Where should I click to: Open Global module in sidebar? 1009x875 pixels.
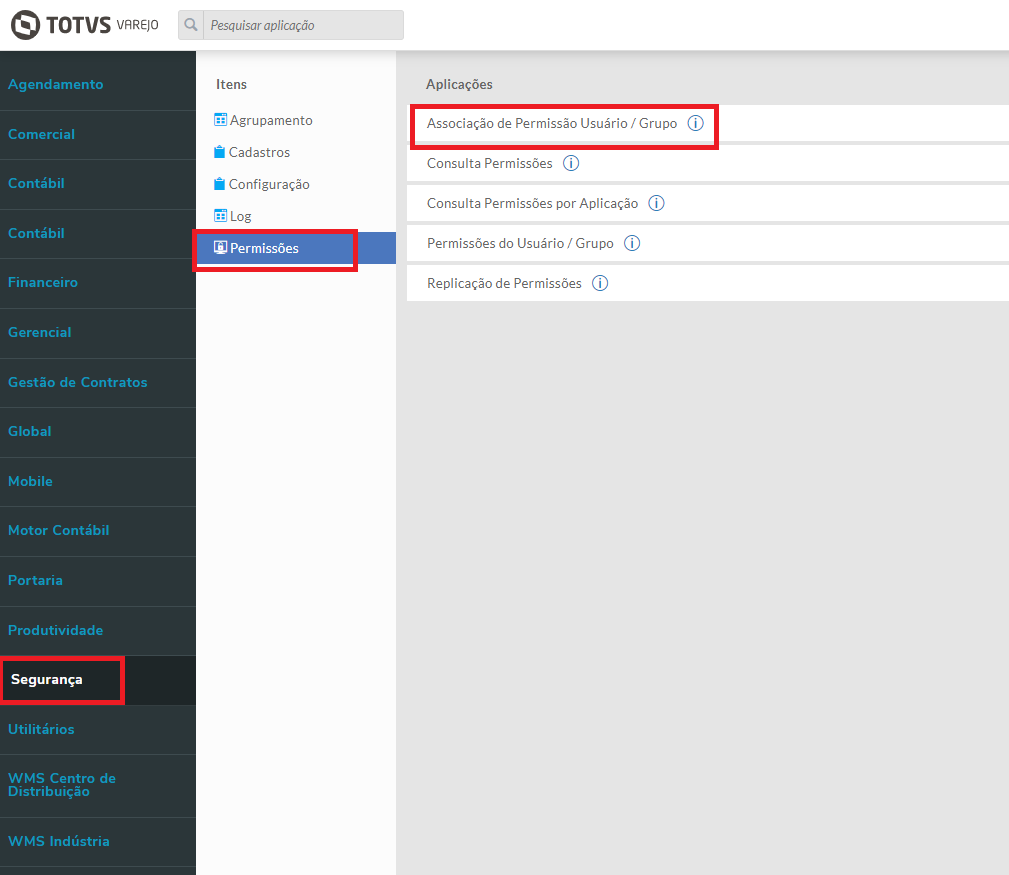98,432
